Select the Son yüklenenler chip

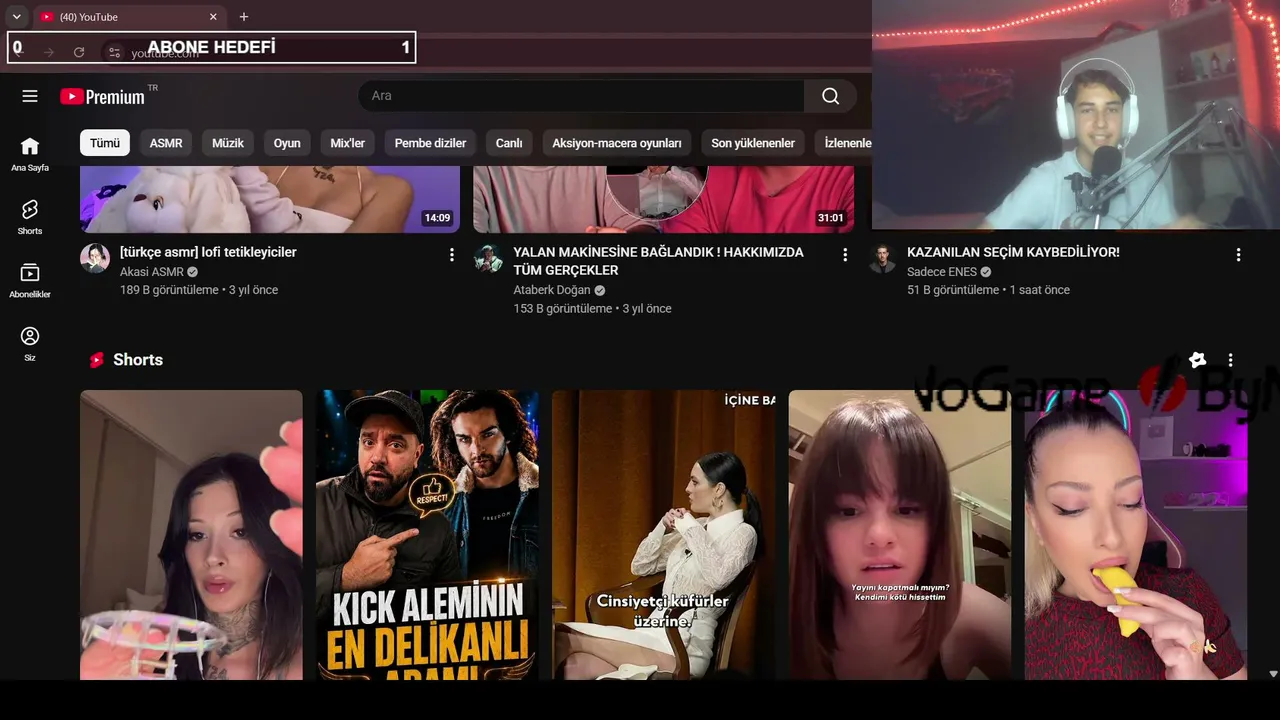[753, 143]
